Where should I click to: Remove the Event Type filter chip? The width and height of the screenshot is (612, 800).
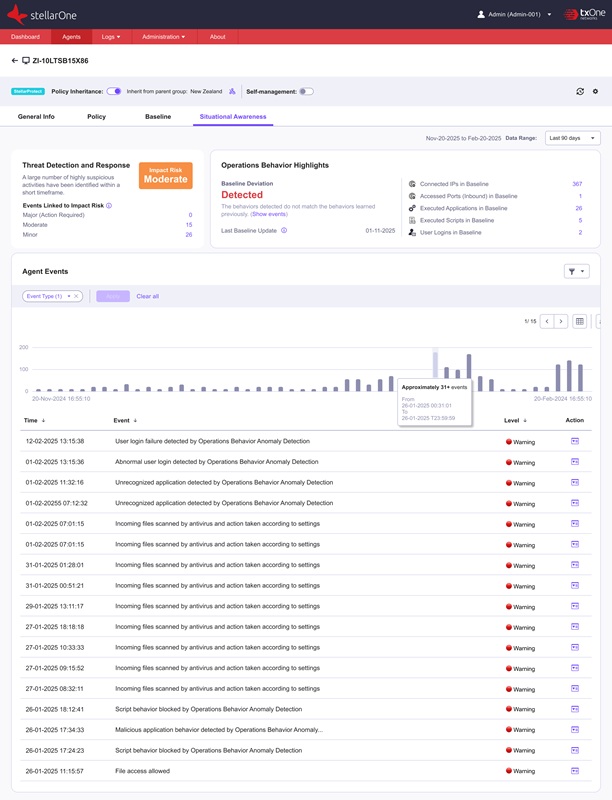(x=76, y=296)
